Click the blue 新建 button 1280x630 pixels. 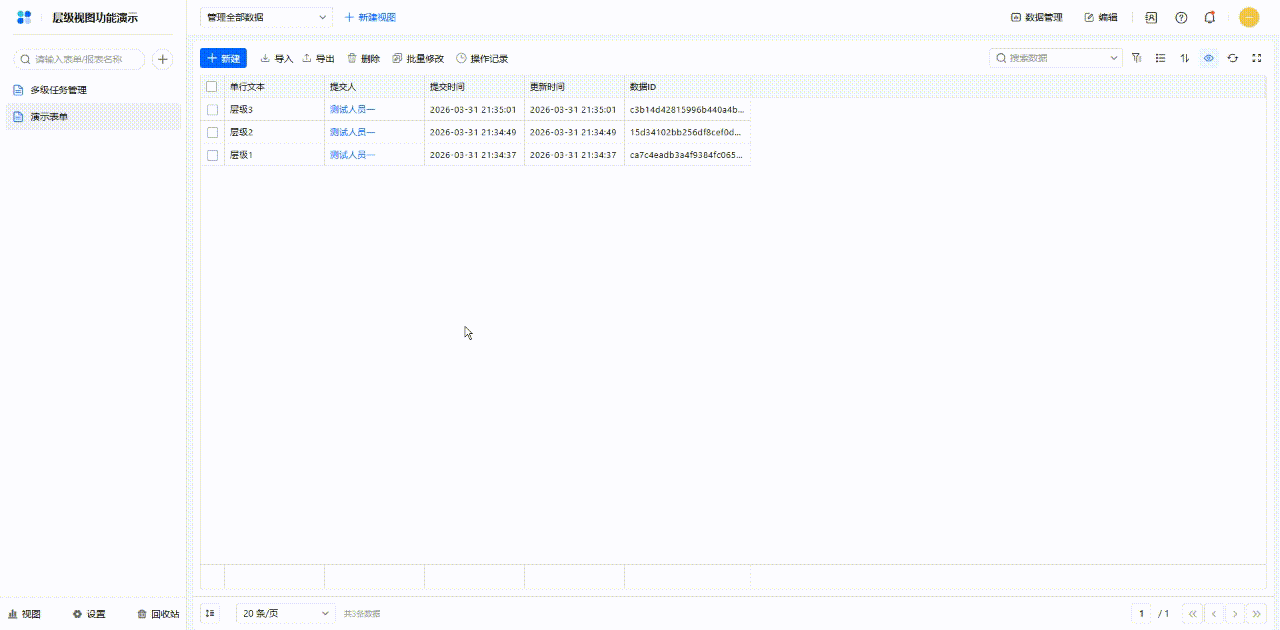223,58
